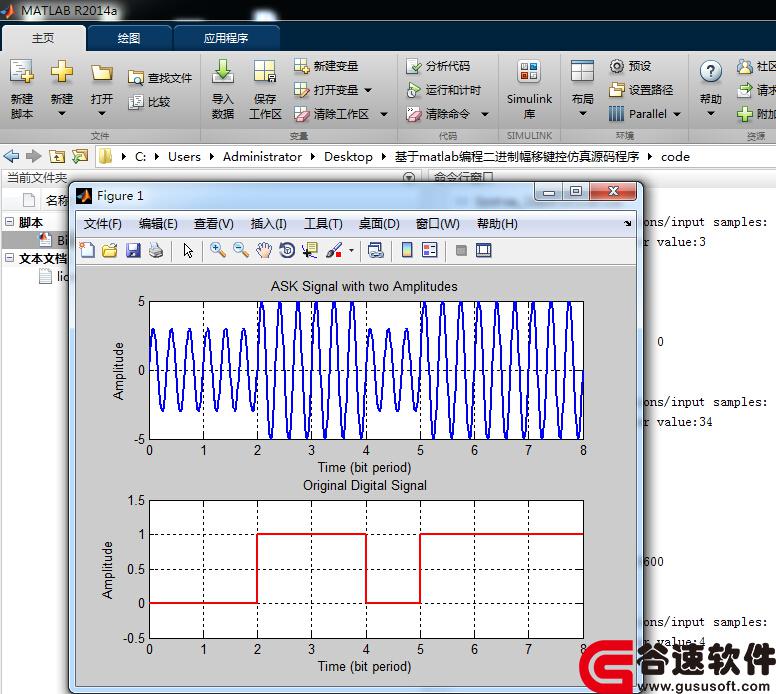Click Save Figure disk icon in Figure 1
Screen dimensions: 776x694
click(x=133, y=250)
